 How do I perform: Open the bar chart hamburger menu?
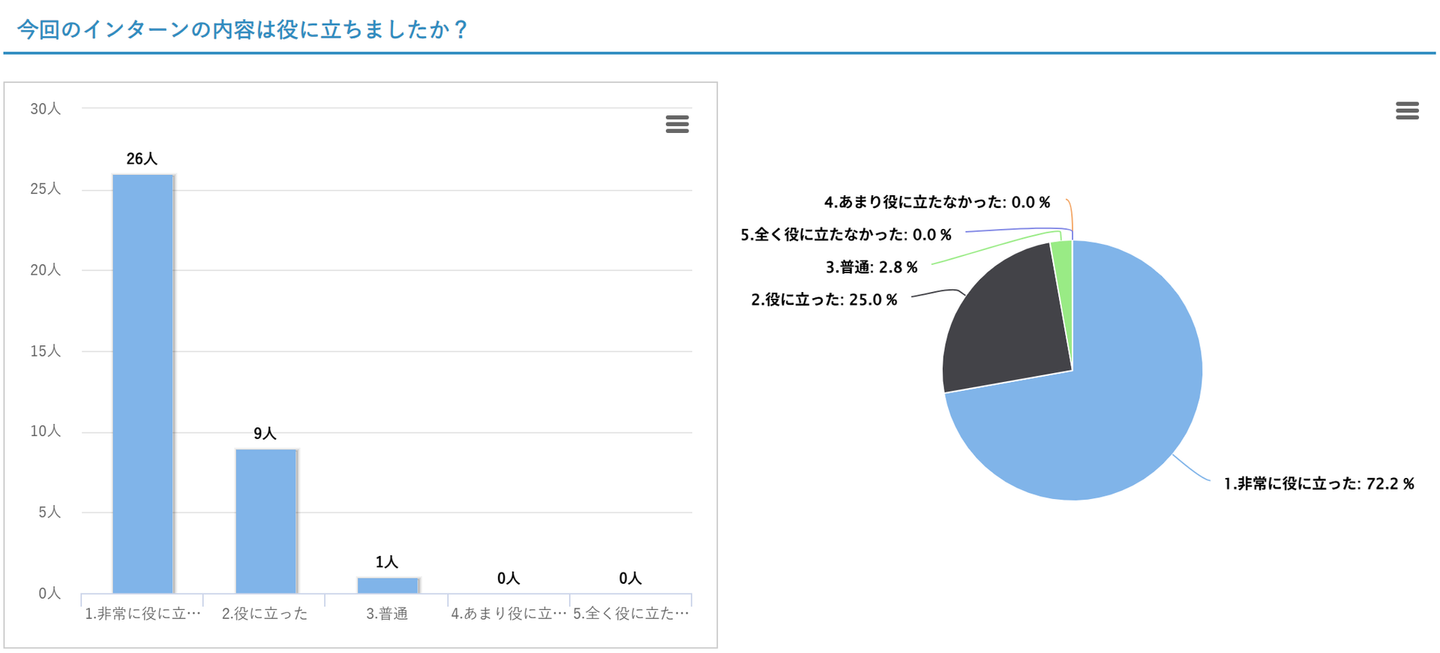(677, 124)
